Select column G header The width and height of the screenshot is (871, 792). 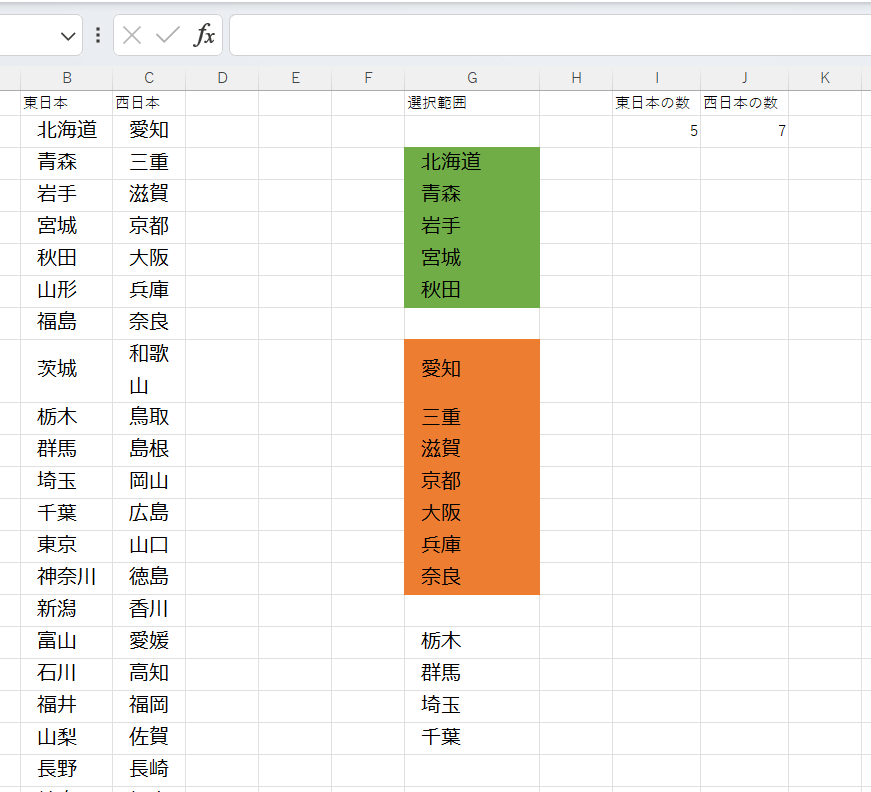472,78
